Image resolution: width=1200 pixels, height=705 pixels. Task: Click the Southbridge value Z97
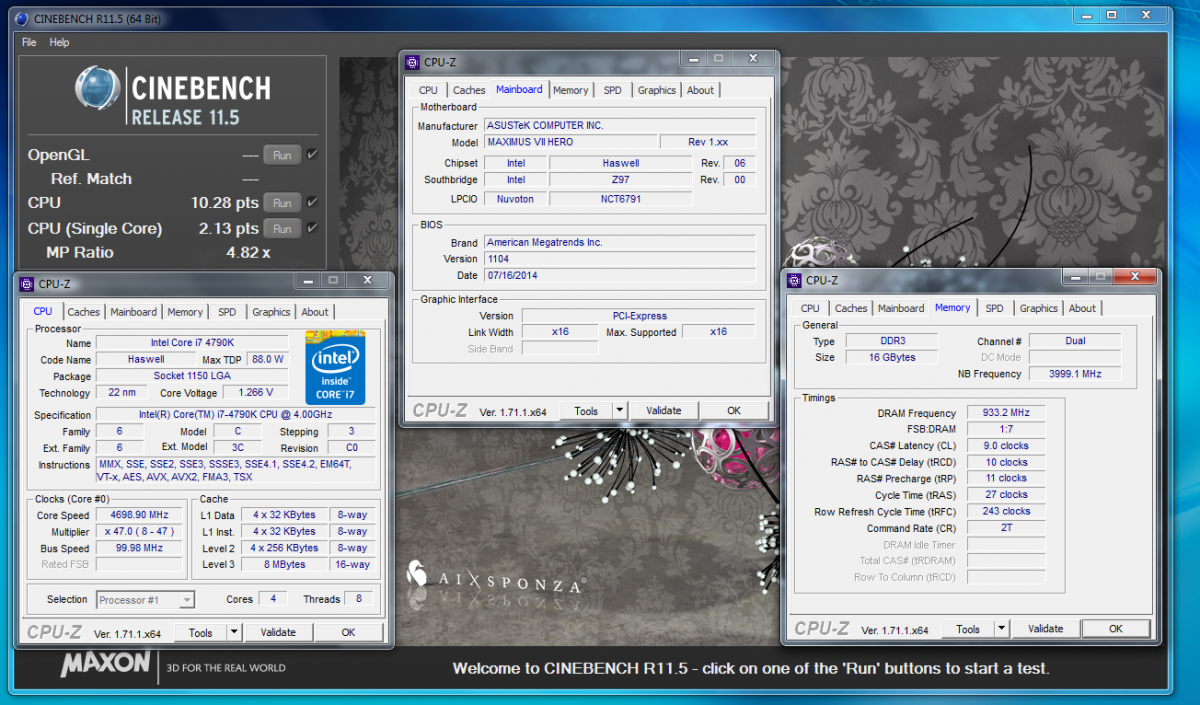[620, 179]
